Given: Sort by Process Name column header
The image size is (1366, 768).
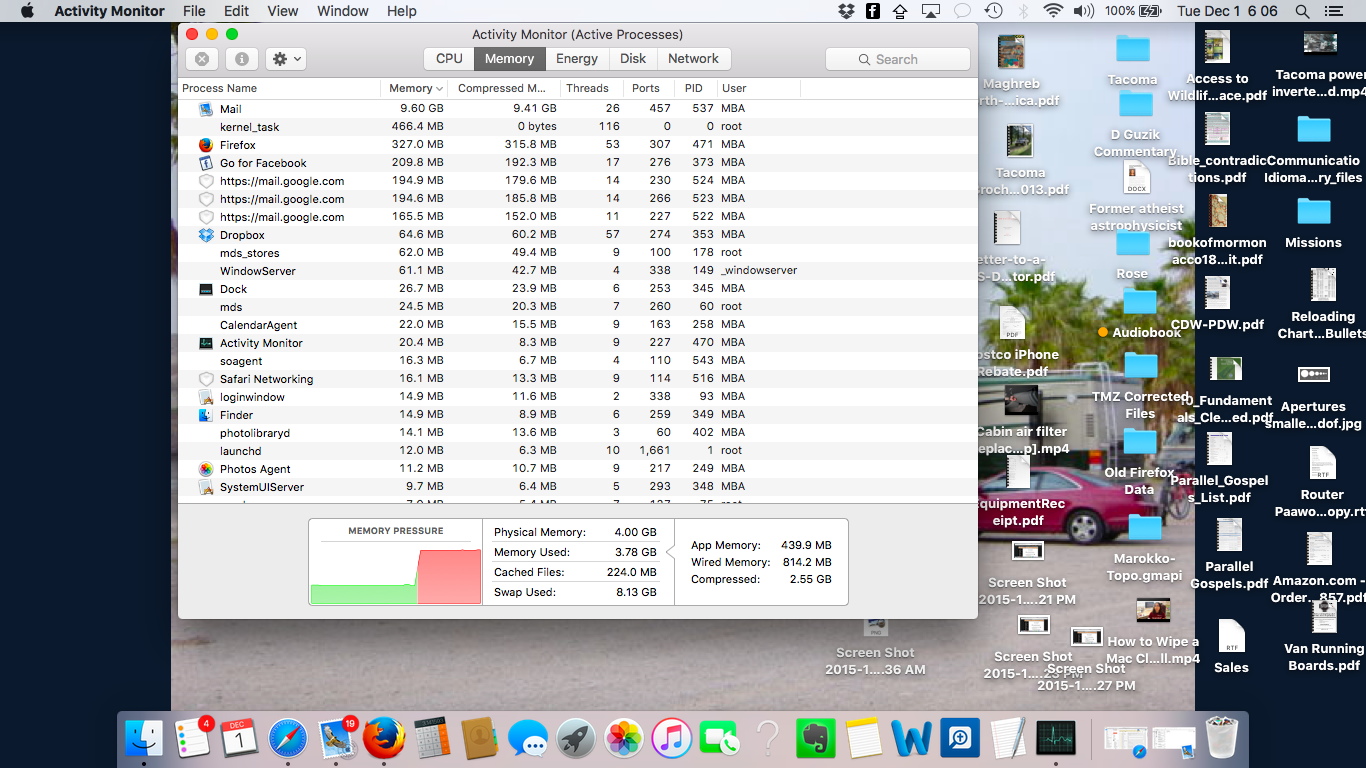Looking at the screenshot, I should point(279,88).
